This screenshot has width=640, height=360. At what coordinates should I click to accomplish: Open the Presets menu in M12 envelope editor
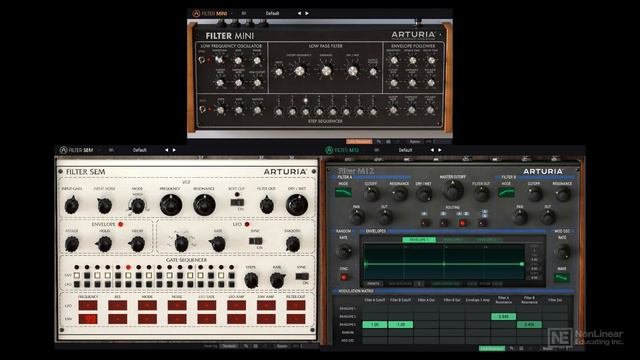[x=373, y=283]
